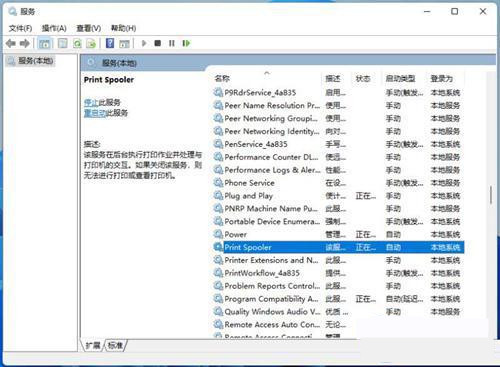Click the Export list toolbar icon
Viewport: 500px width, 367px height.
(91, 43)
